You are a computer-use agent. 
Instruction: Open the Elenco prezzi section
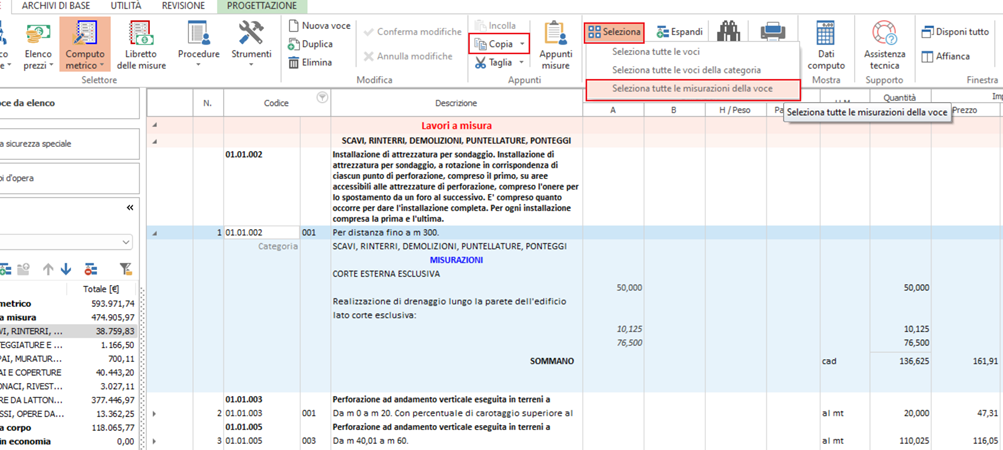pyautogui.click(x=38, y=44)
